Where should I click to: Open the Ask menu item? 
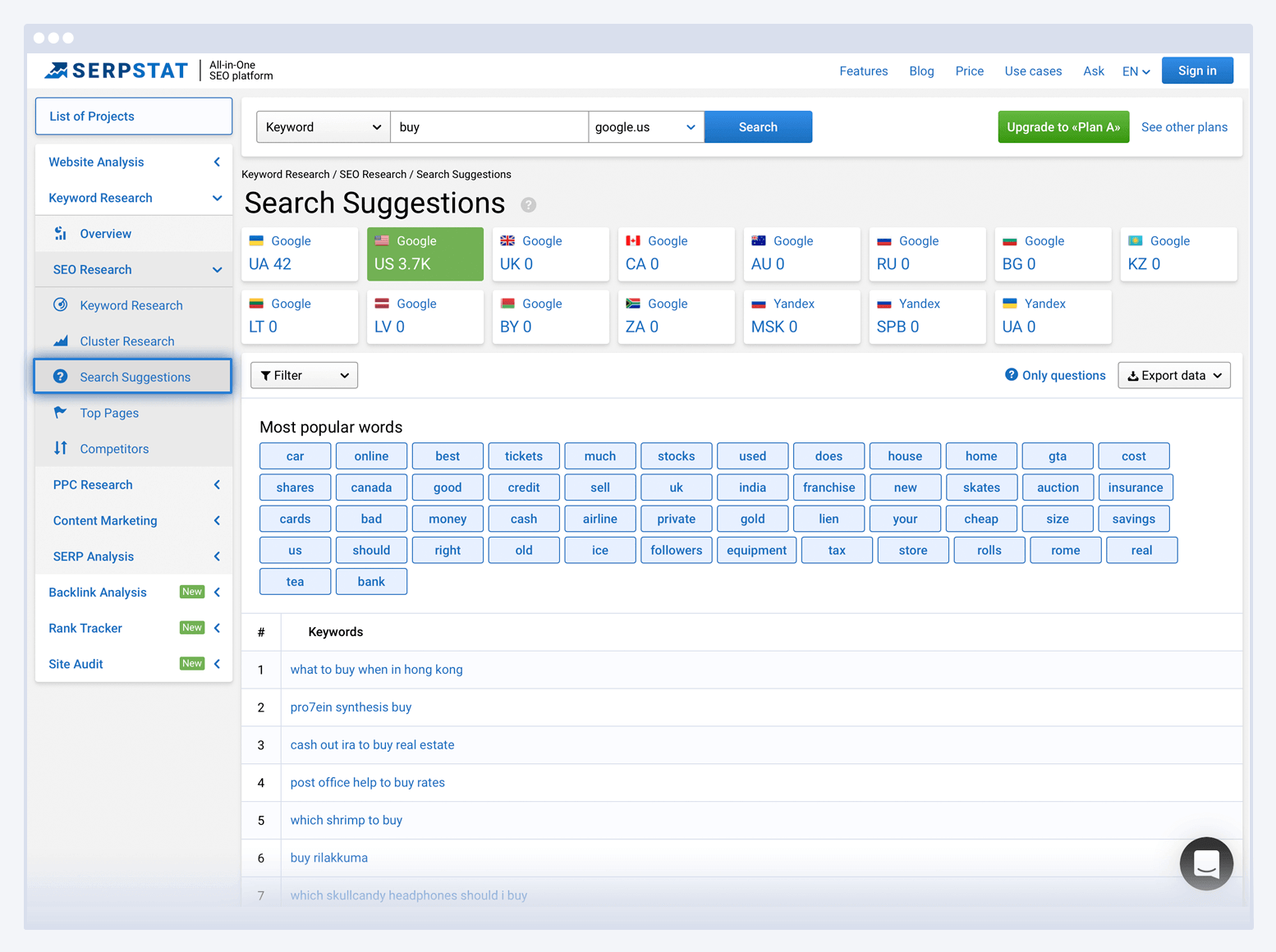pyautogui.click(x=1094, y=71)
